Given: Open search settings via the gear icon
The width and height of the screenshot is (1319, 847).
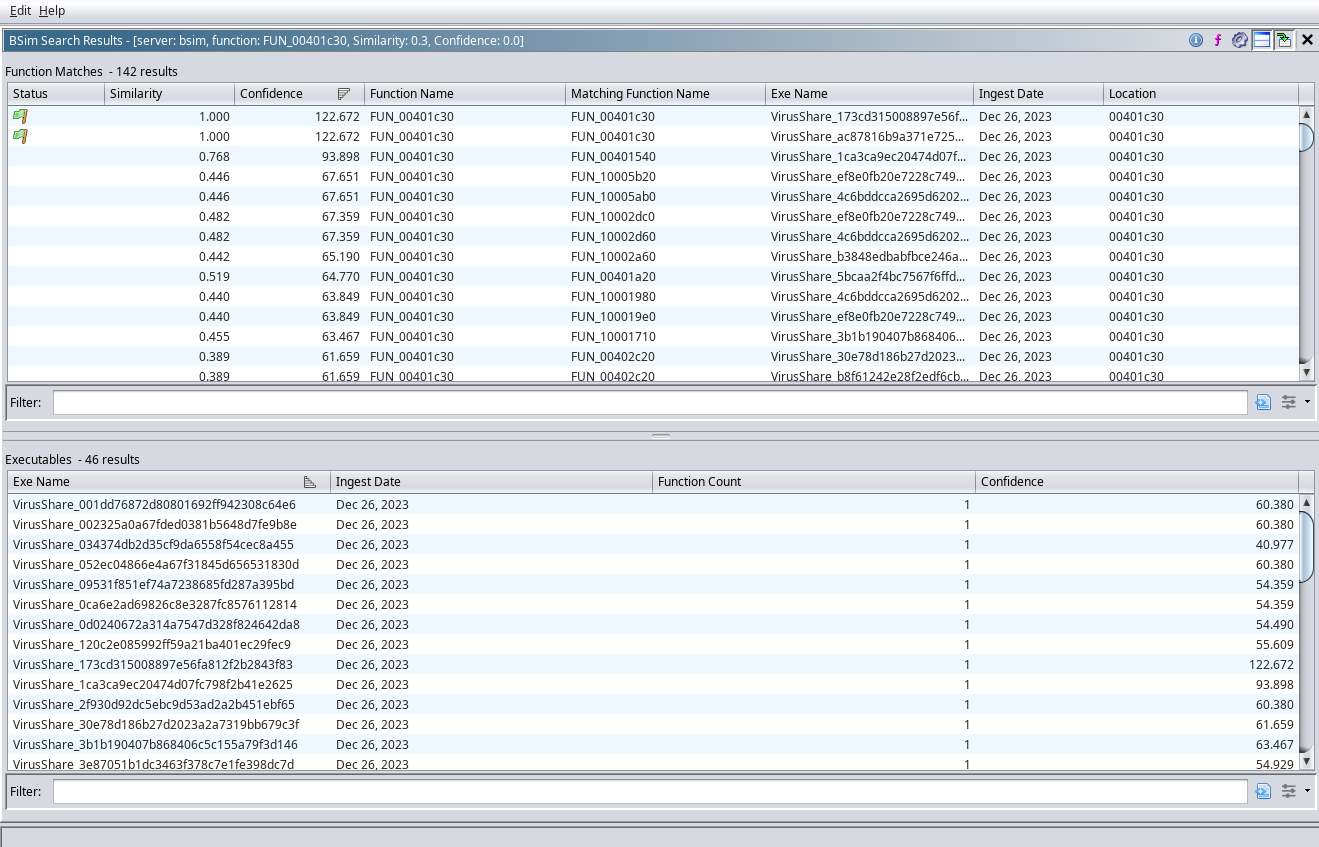Looking at the screenshot, I should [1240, 41].
